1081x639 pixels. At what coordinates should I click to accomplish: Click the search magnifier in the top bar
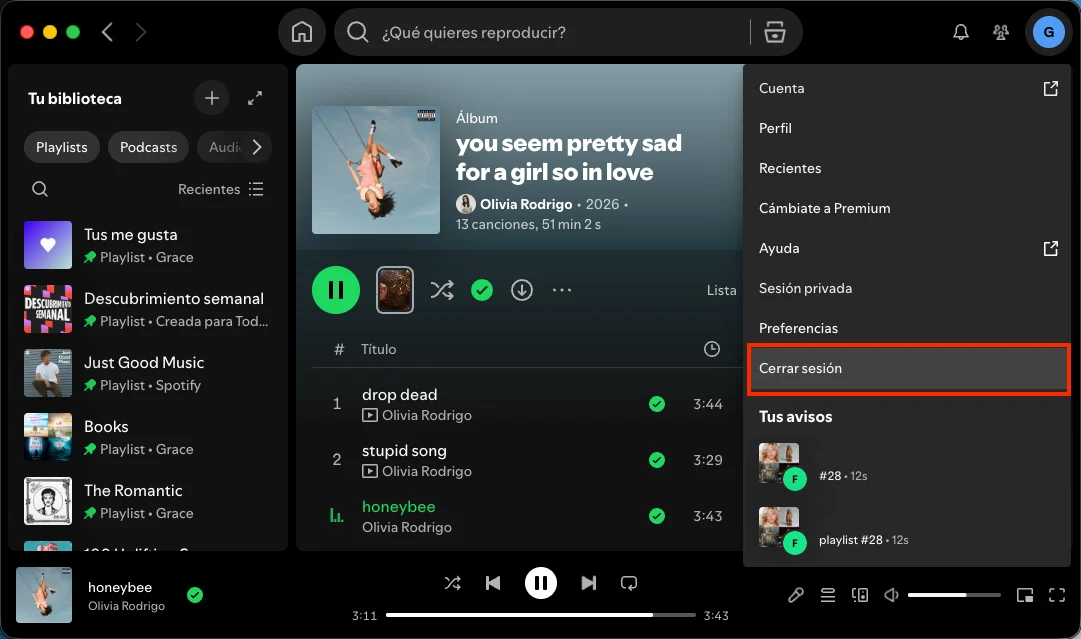click(x=357, y=32)
